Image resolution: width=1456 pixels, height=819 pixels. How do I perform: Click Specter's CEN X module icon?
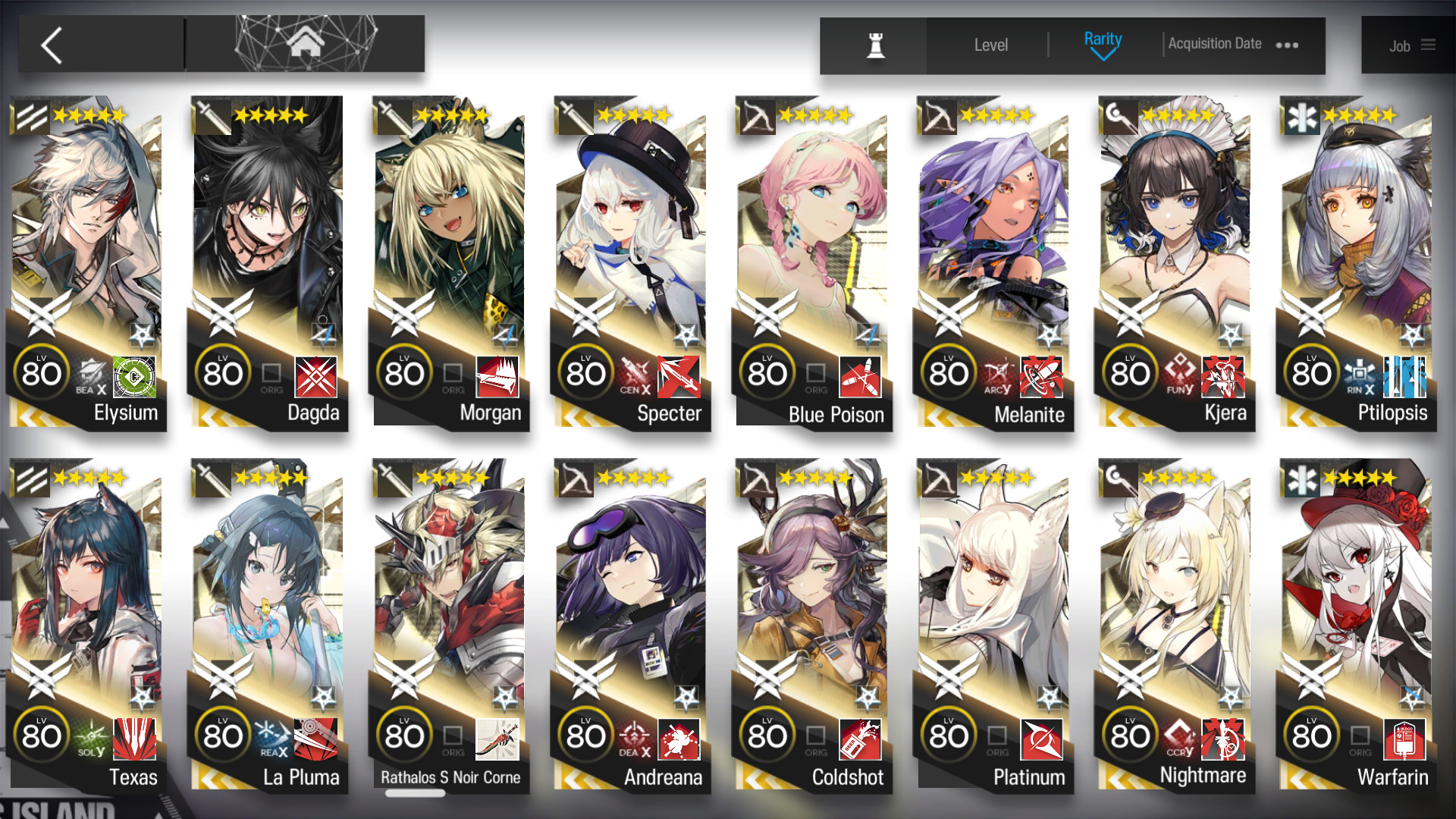pos(635,377)
